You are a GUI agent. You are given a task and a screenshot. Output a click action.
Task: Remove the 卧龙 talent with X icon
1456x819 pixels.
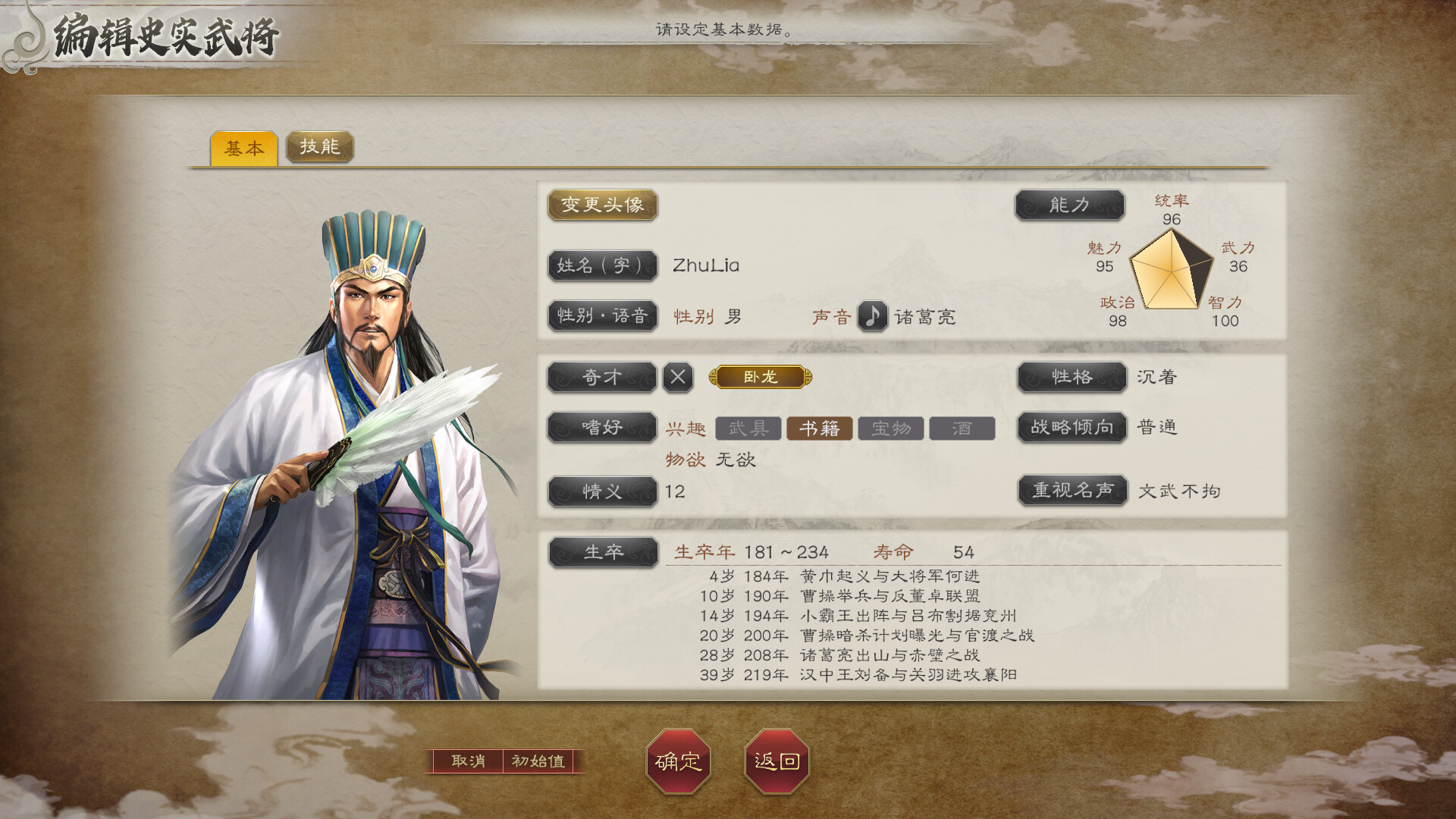click(678, 377)
